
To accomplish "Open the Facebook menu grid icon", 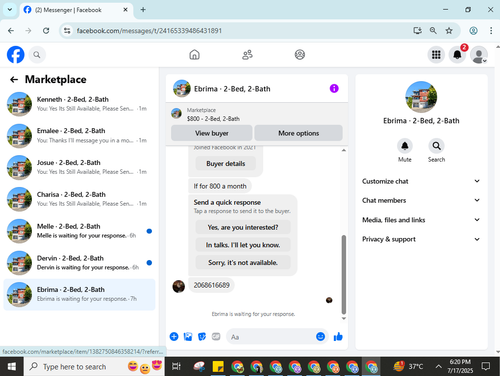I will (x=436, y=55).
